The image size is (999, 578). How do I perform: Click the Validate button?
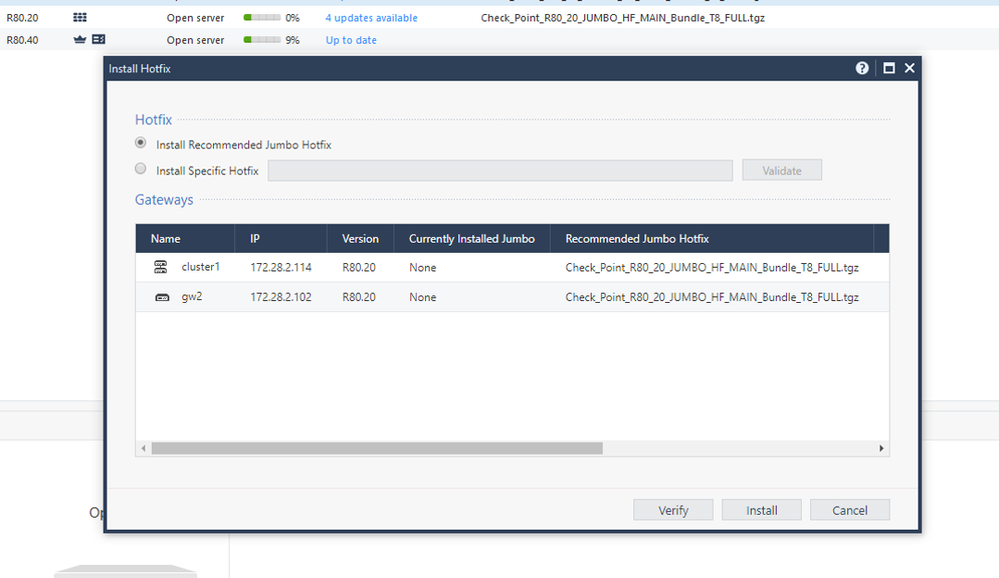[x=782, y=170]
